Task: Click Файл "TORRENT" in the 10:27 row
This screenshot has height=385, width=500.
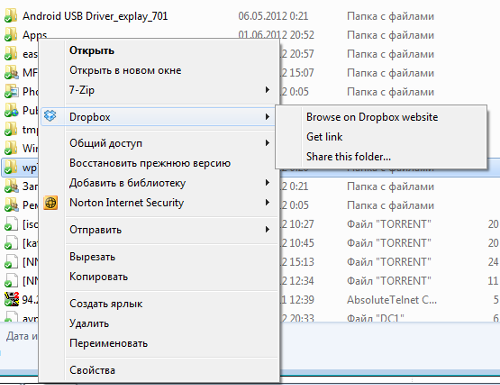Action: pyautogui.click(x=389, y=224)
